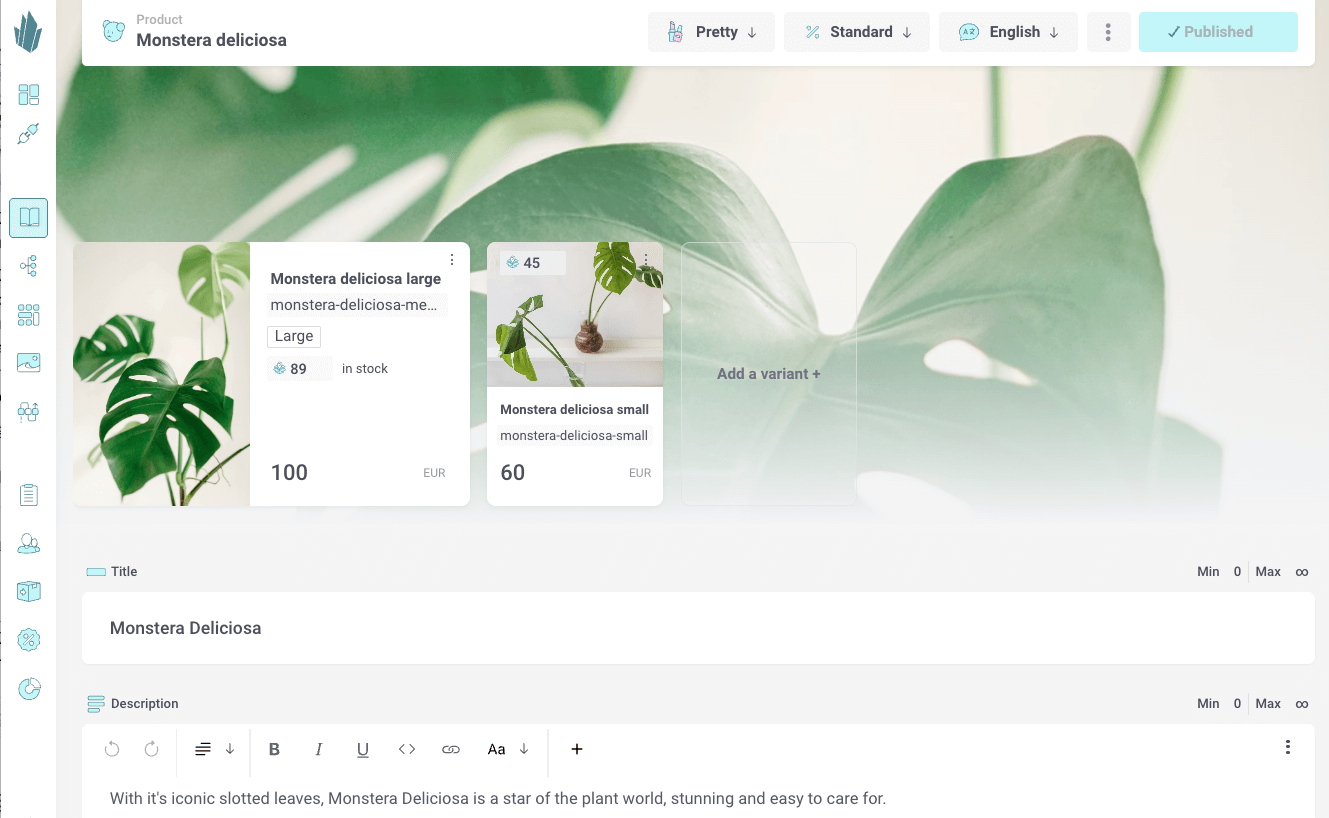Viewport: 1329px width, 818px height.
Task: Click the redo icon in editor
Action: click(152, 749)
